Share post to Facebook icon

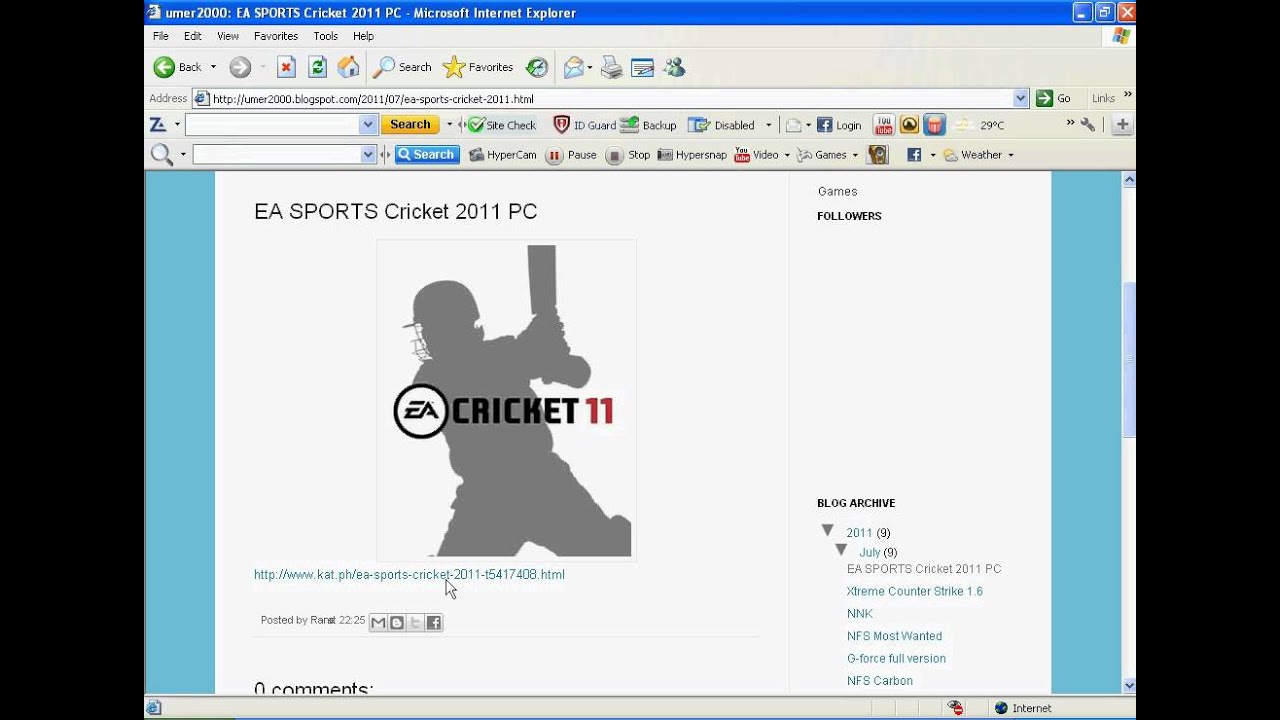(x=434, y=622)
